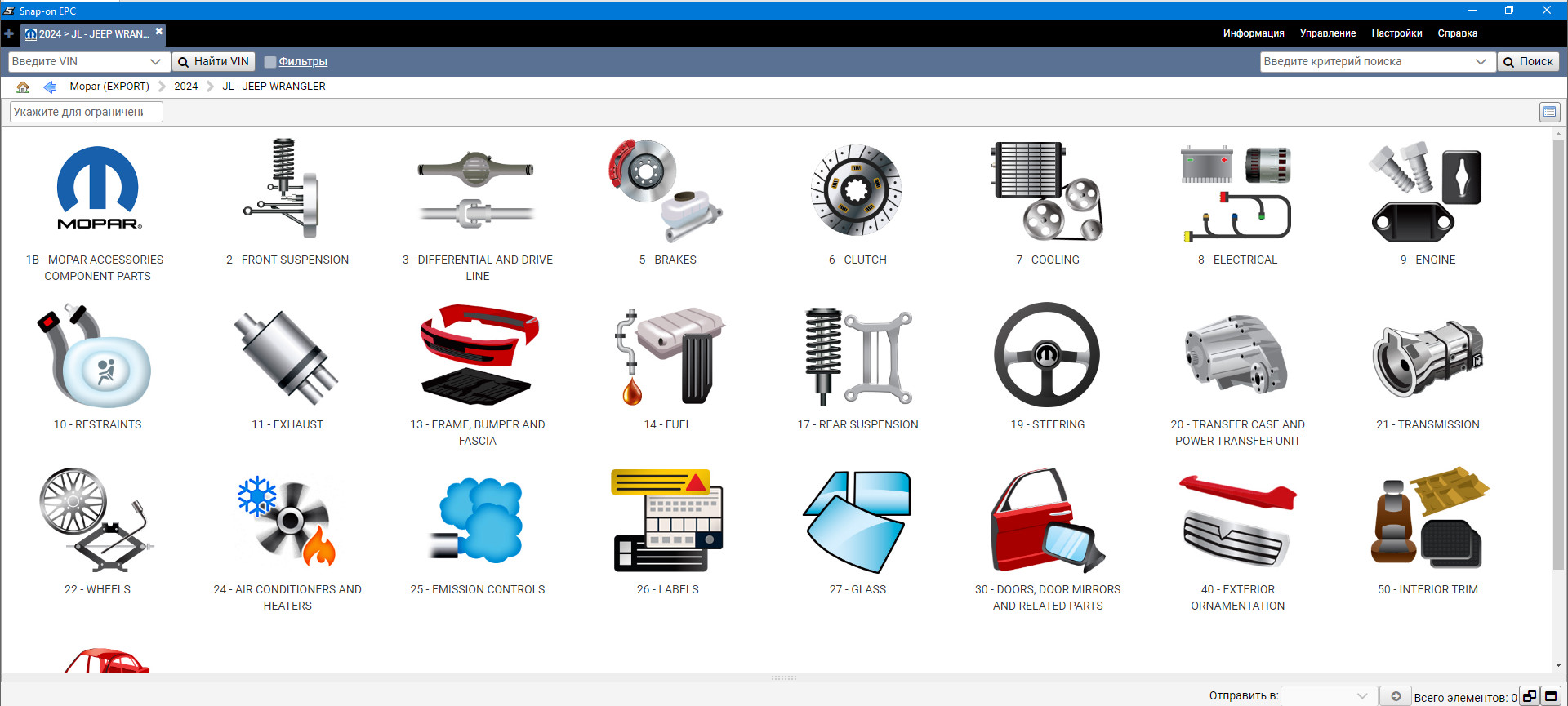Select the Wheels category icon
Screen dimensions: 1568x706
(96, 520)
